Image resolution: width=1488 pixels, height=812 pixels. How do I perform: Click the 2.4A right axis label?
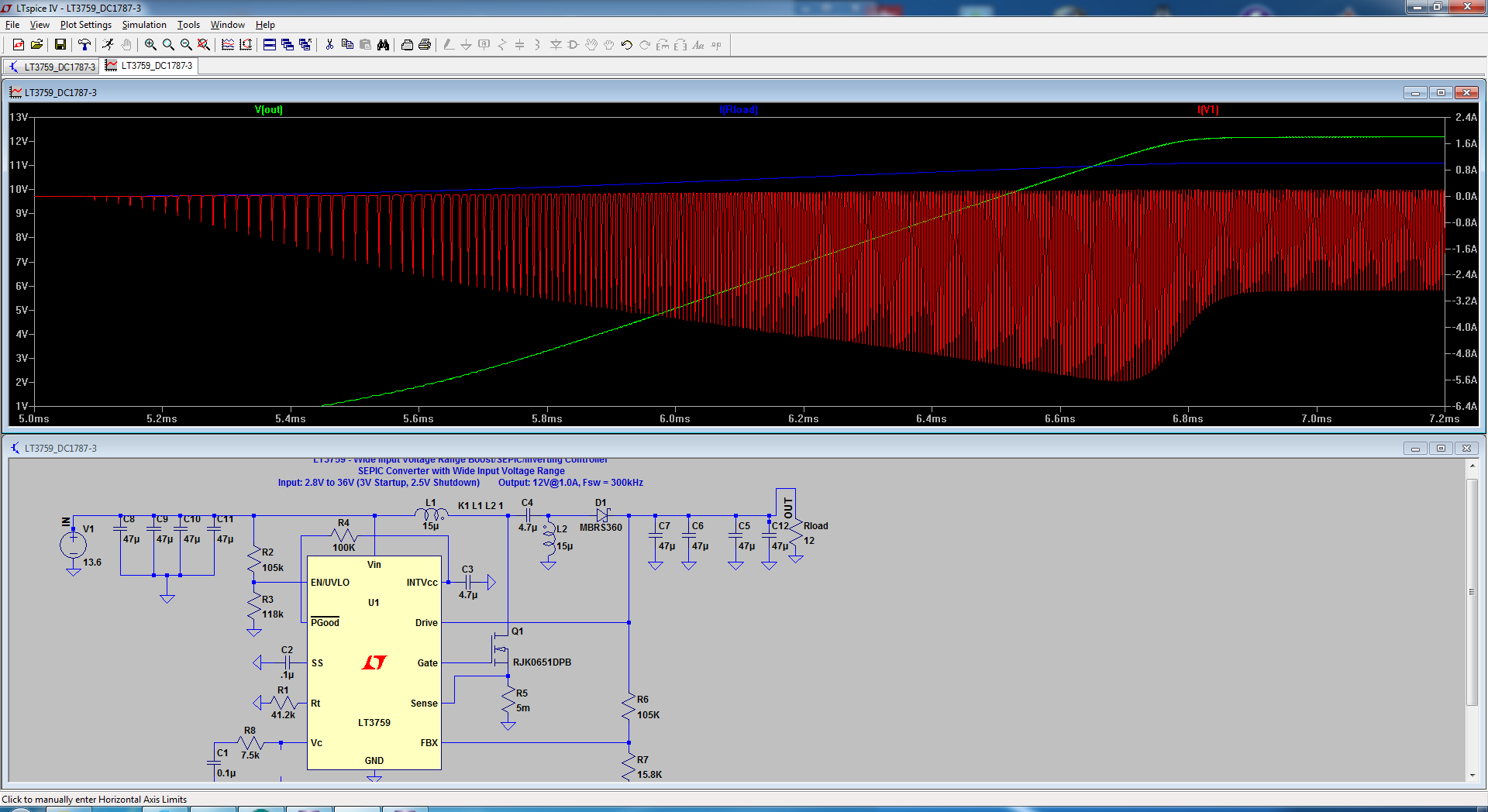point(1466,118)
